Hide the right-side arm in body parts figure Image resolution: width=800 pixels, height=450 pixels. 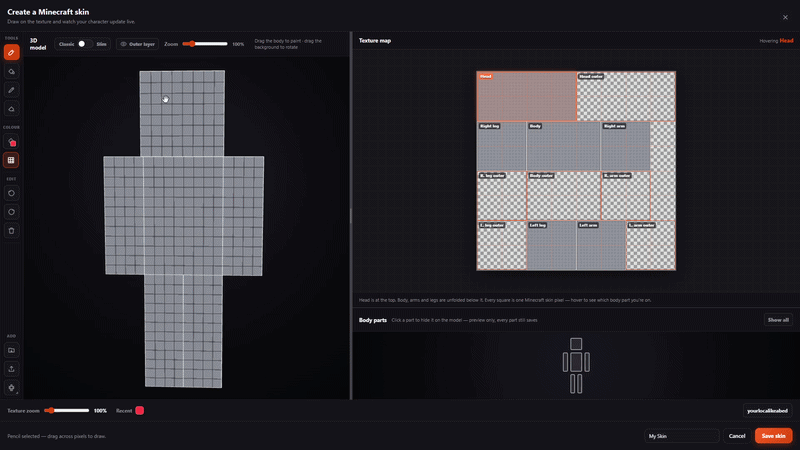[587, 362]
